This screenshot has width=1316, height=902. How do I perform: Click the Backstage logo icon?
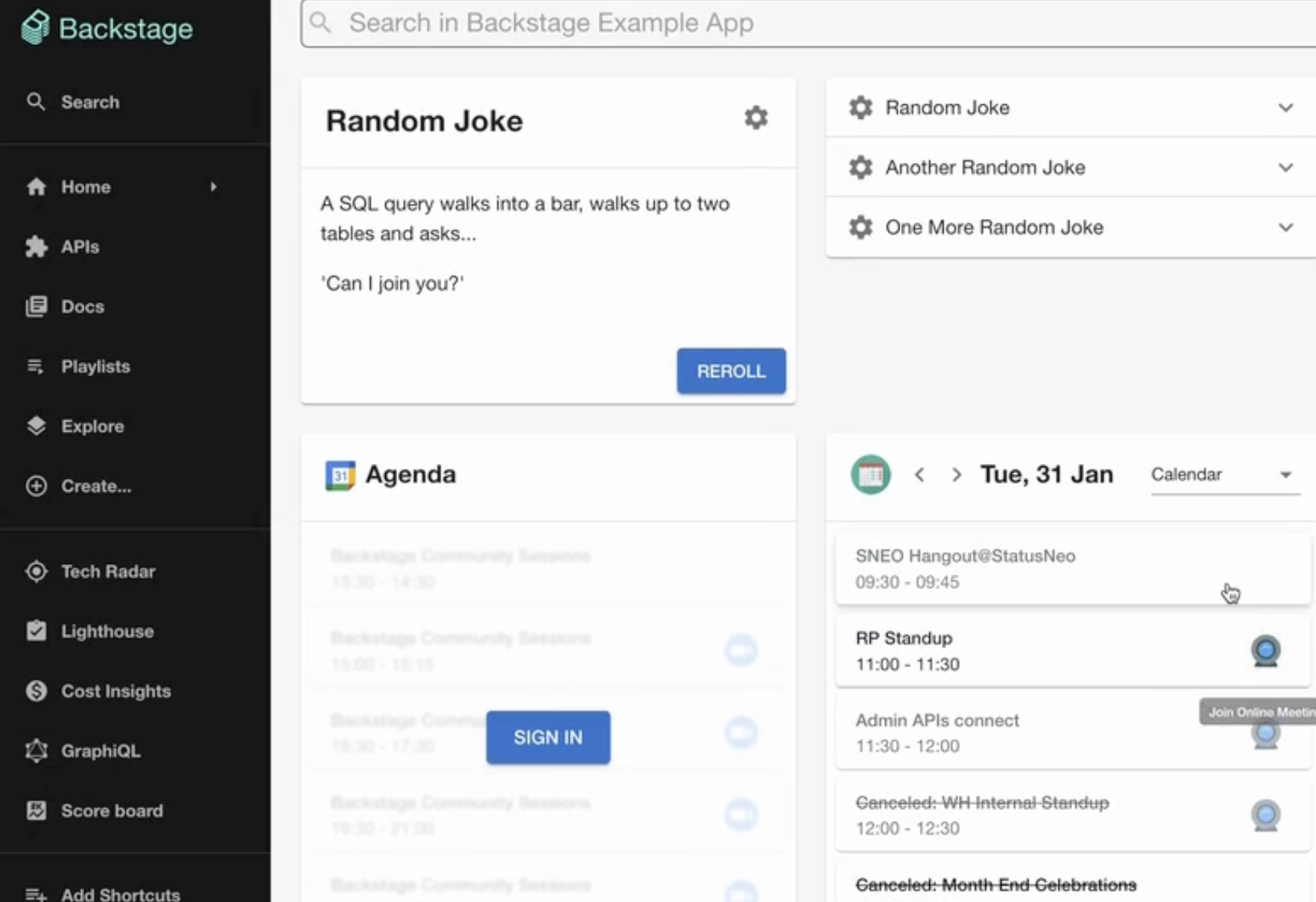[x=35, y=28]
